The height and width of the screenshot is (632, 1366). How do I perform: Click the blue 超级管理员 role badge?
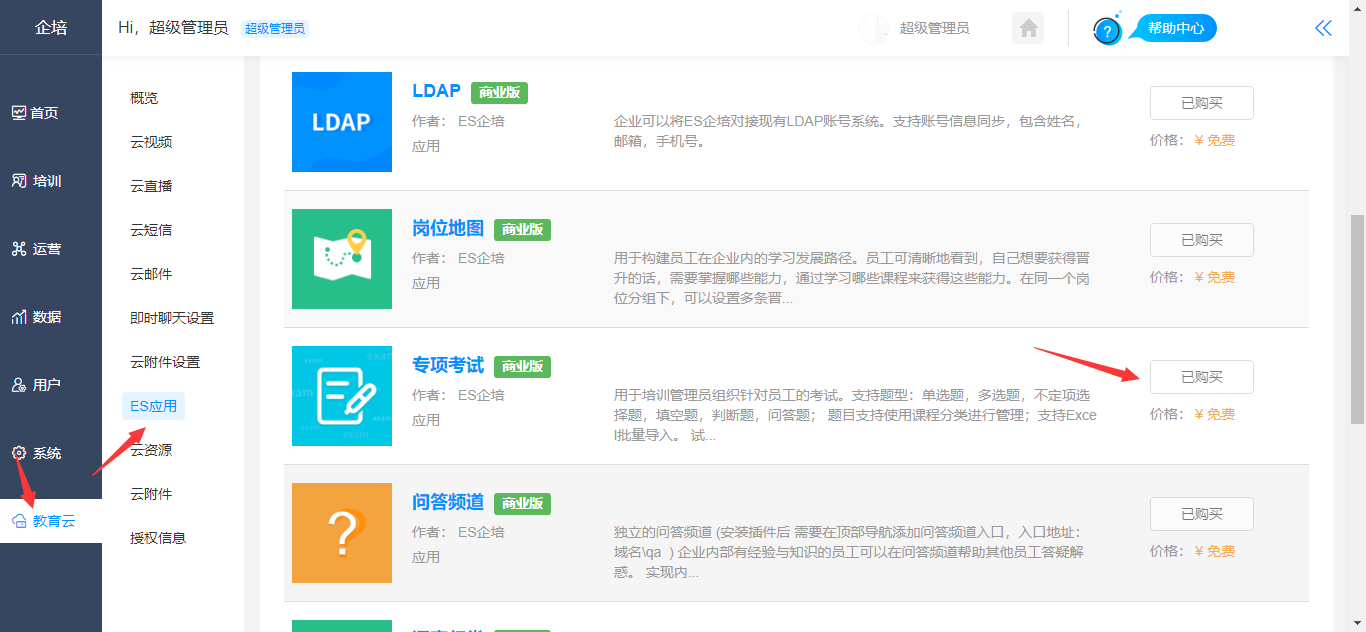(275, 28)
